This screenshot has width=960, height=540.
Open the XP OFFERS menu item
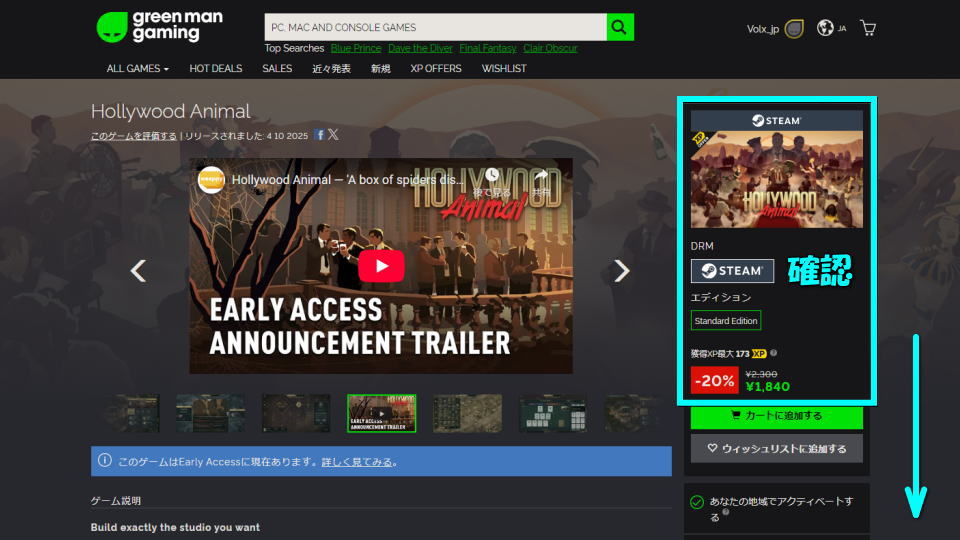[x=435, y=69]
